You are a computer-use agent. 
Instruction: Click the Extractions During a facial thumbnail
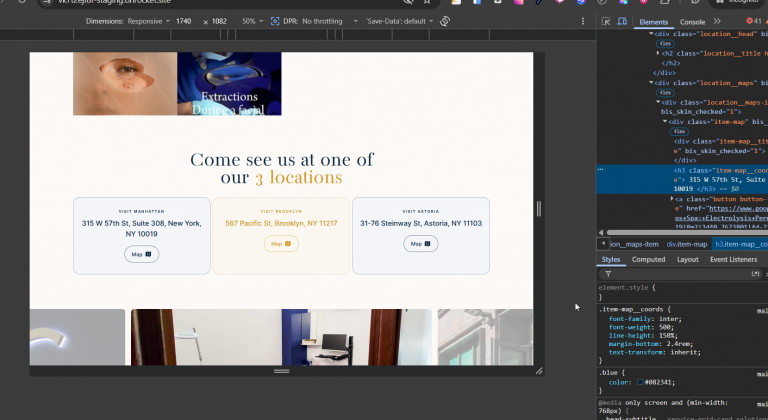pos(229,84)
